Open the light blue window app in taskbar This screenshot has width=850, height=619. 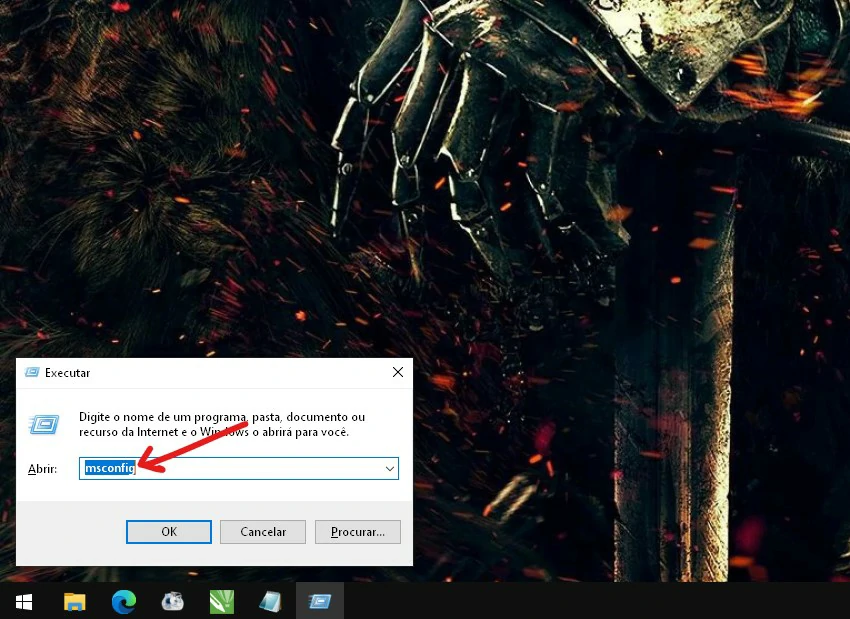pos(271,602)
